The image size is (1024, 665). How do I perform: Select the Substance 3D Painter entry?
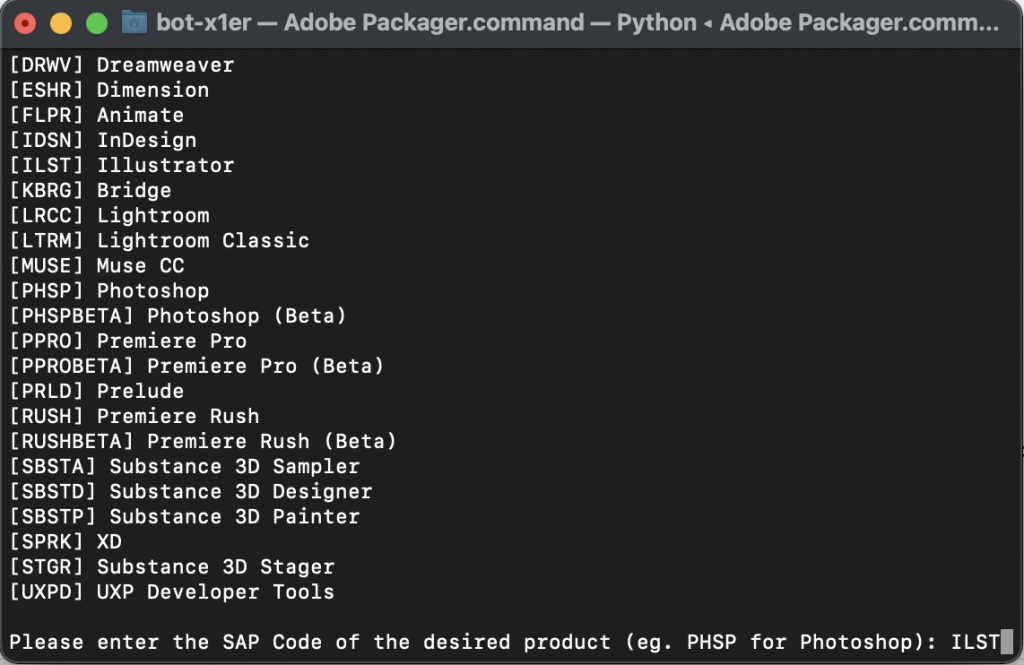[180, 516]
